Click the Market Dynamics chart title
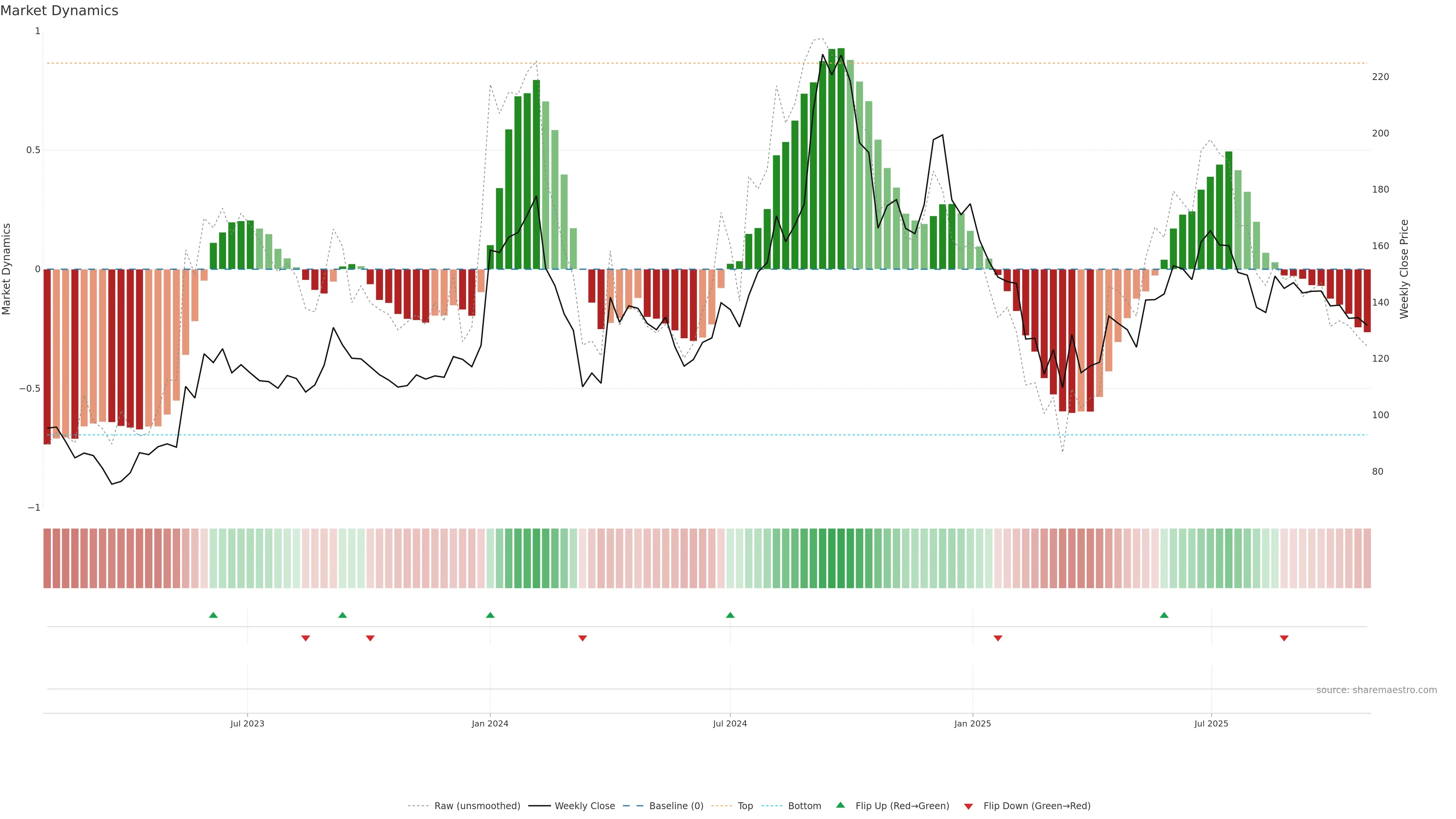The image size is (1456, 819). [x=60, y=11]
